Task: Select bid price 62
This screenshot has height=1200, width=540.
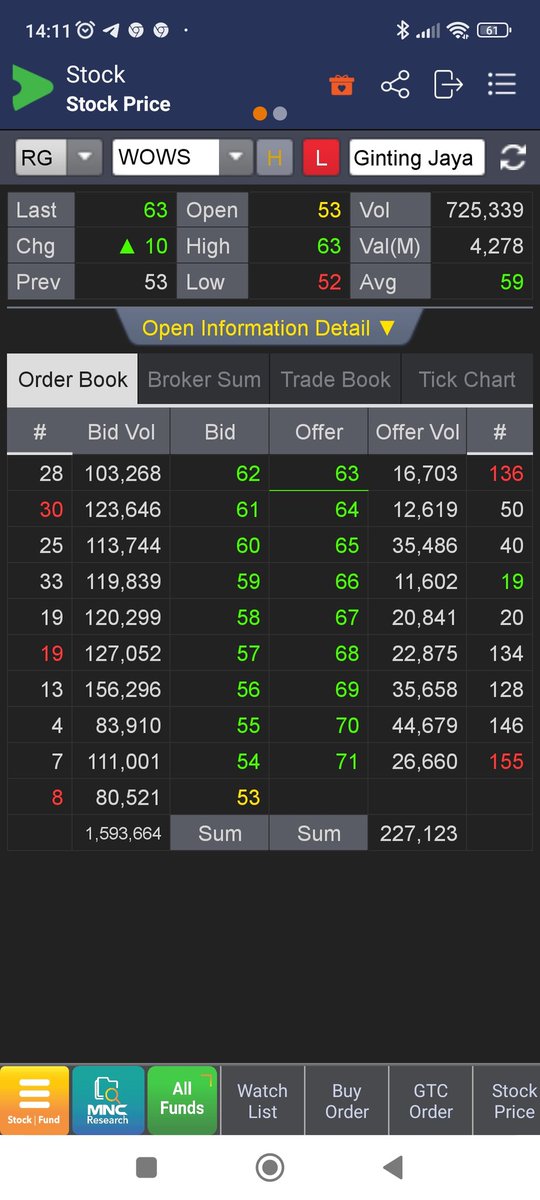Action: (248, 473)
